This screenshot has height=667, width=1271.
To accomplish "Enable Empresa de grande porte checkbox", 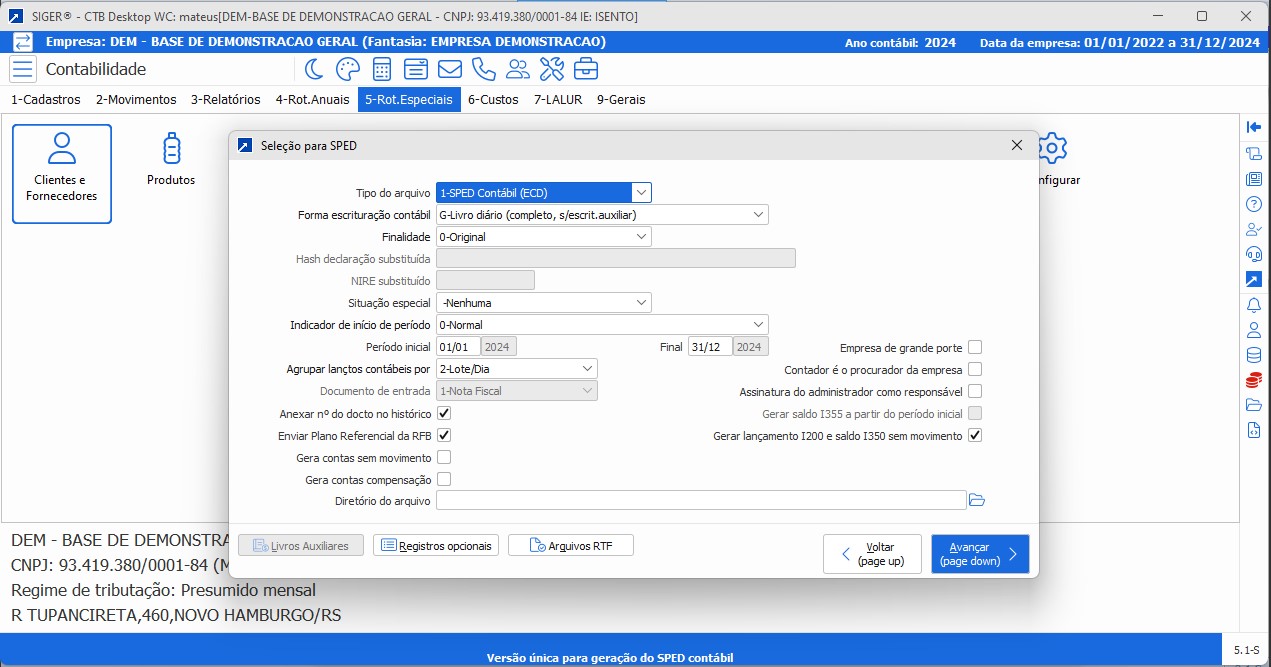I will [x=975, y=348].
